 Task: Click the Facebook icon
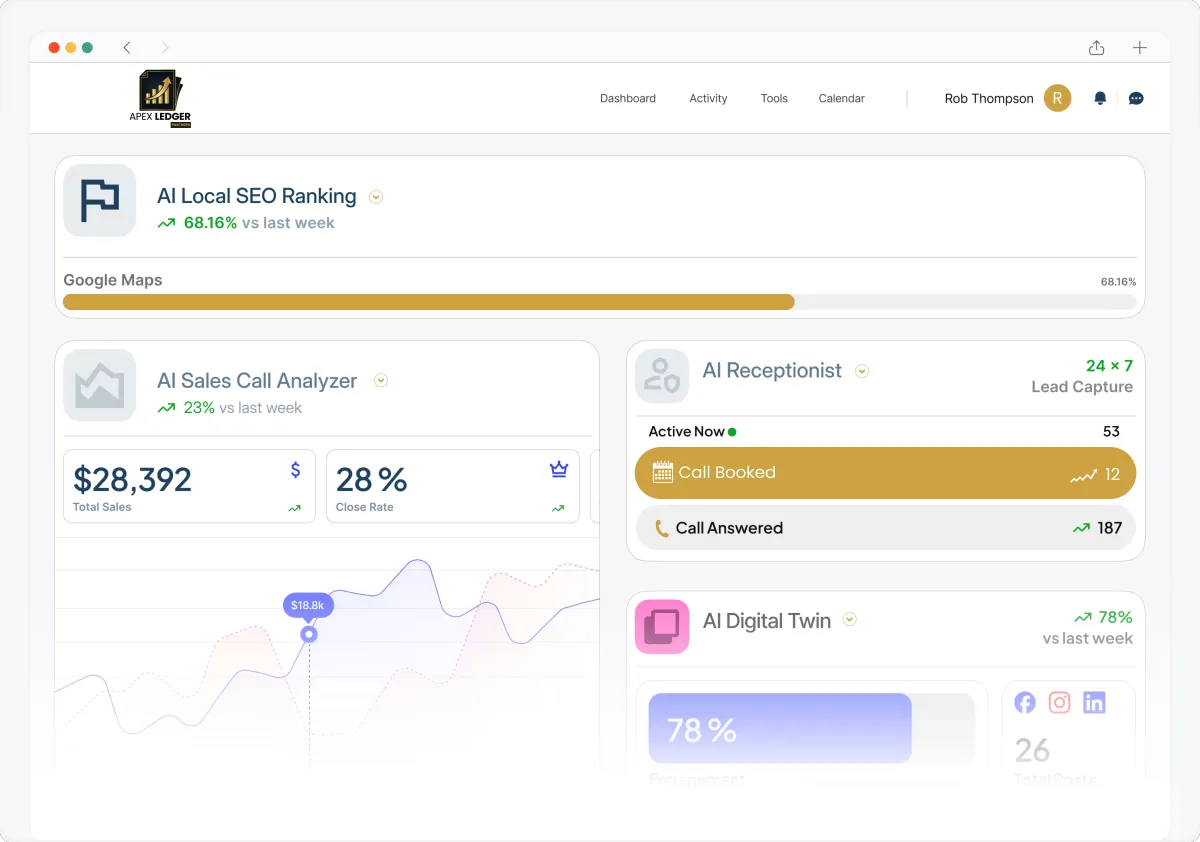[1025, 703]
